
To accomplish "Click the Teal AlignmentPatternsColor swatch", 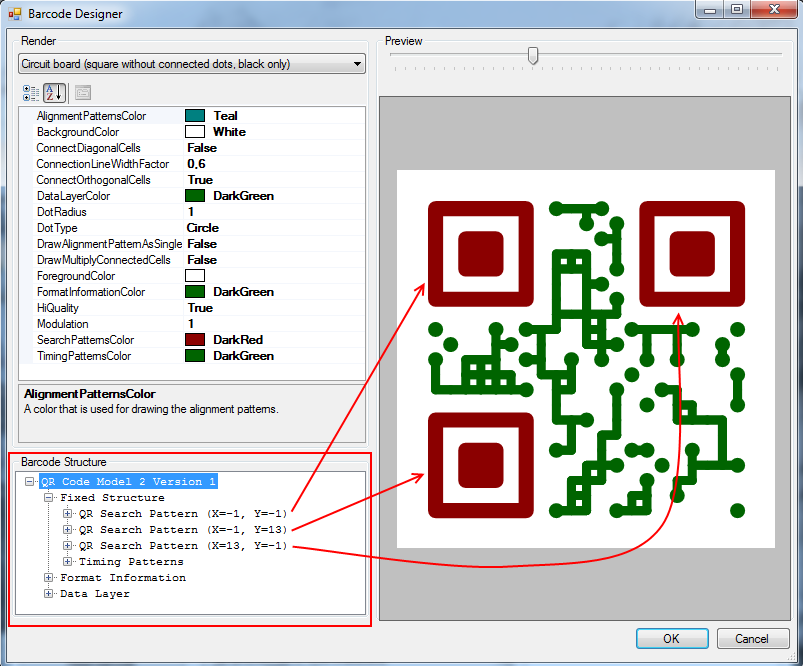I will coord(195,116).
